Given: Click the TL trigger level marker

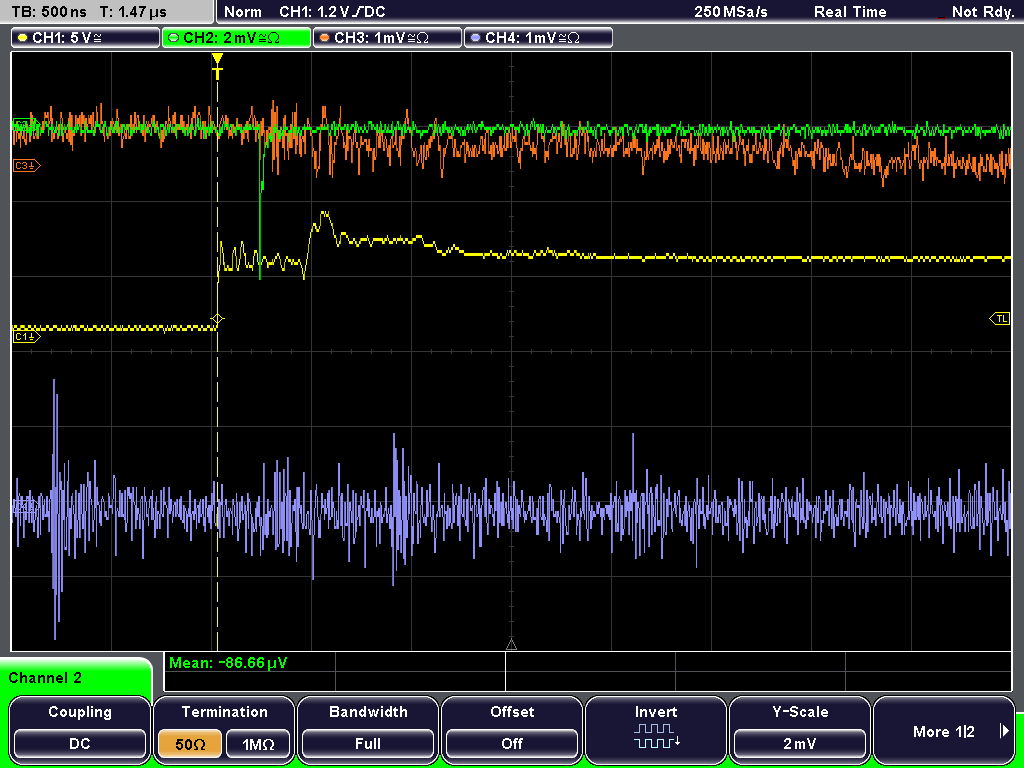Looking at the screenshot, I should click(x=1000, y=319).
